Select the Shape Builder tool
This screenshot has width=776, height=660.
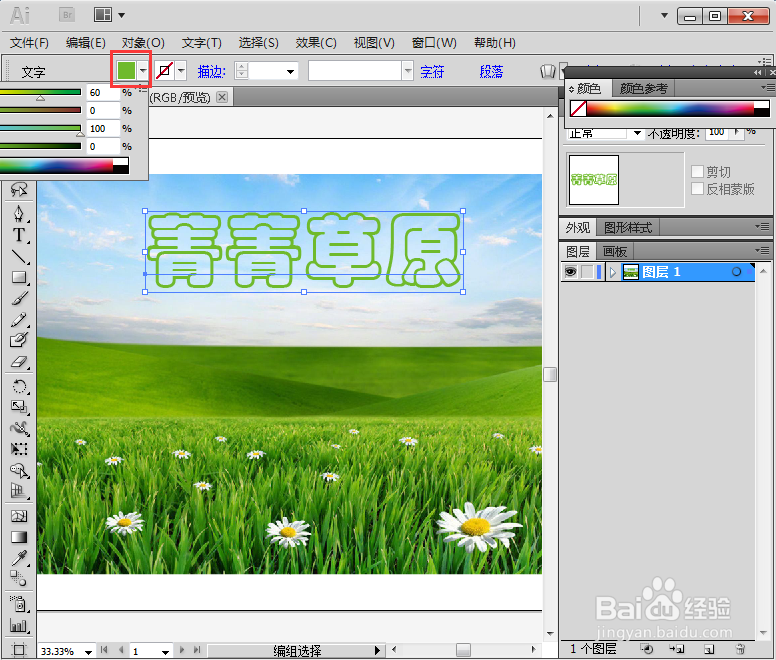pos(19,471)
